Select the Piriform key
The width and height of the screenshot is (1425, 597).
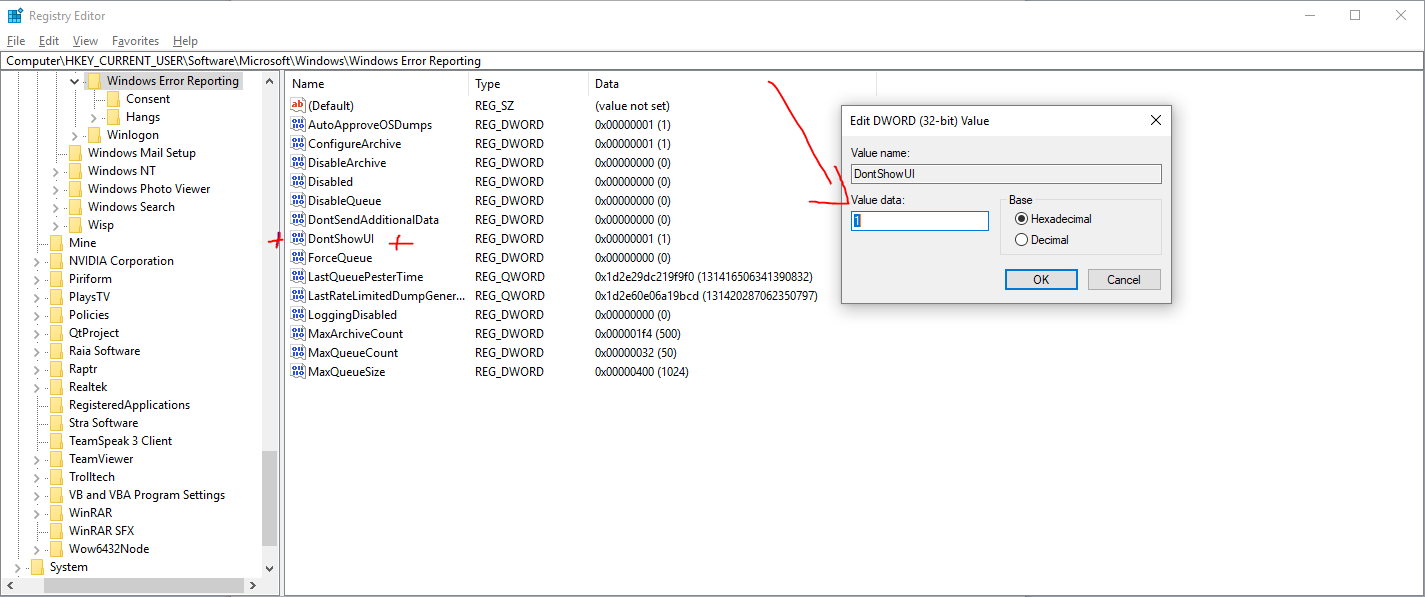pyautogui.click(x=90, y=279)
